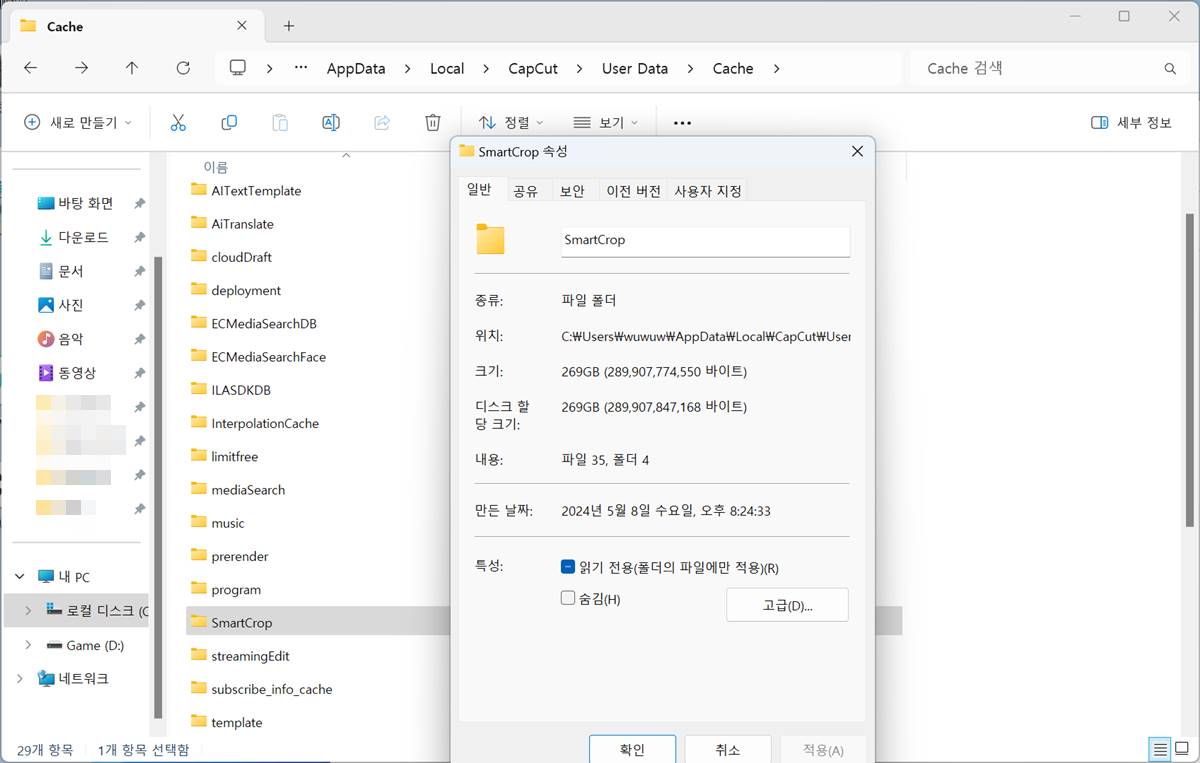Image resolution: width=1200 pixels, height=763 pixels.
Task: Share the selected item via toolbar icon
Action: tap(382, 122)
